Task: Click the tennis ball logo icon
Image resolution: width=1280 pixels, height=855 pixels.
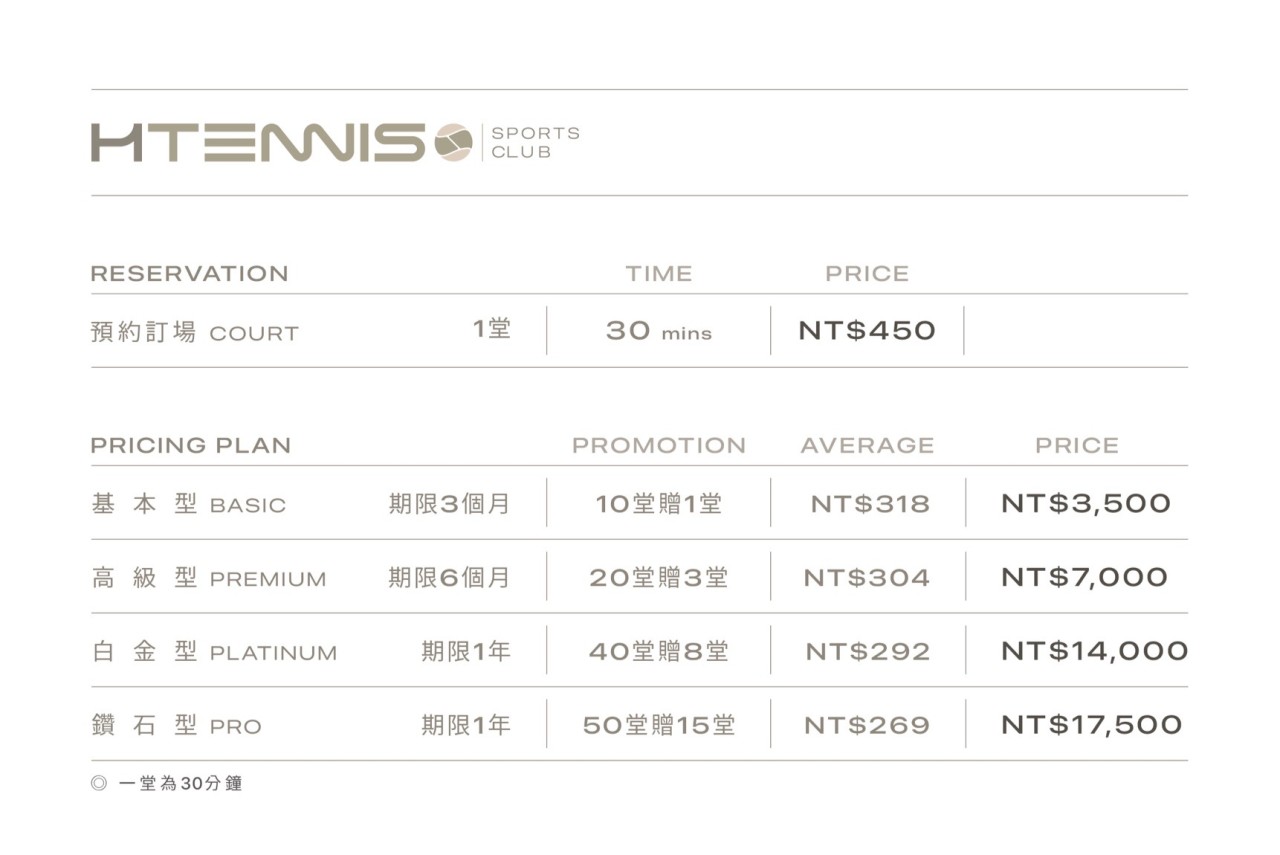Action: pos(453,142)
